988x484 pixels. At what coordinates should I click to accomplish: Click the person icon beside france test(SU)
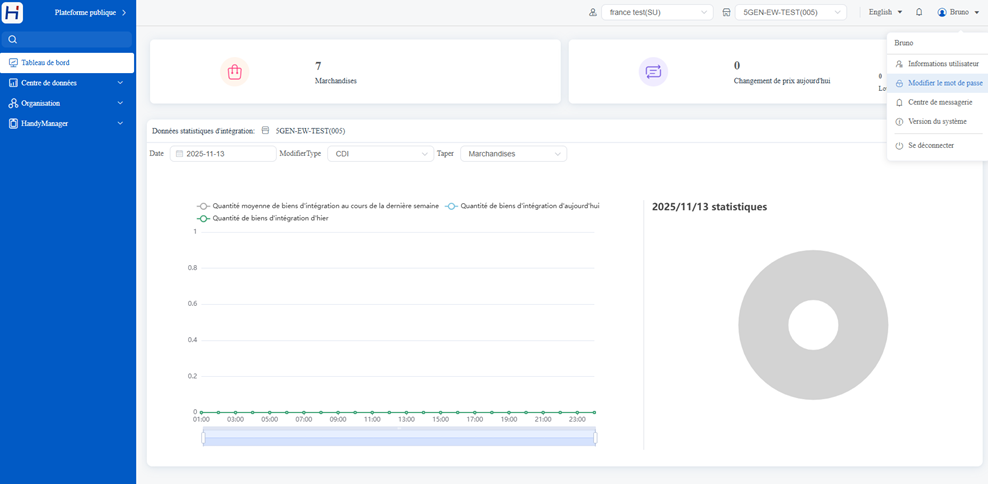tap(592, 12)
